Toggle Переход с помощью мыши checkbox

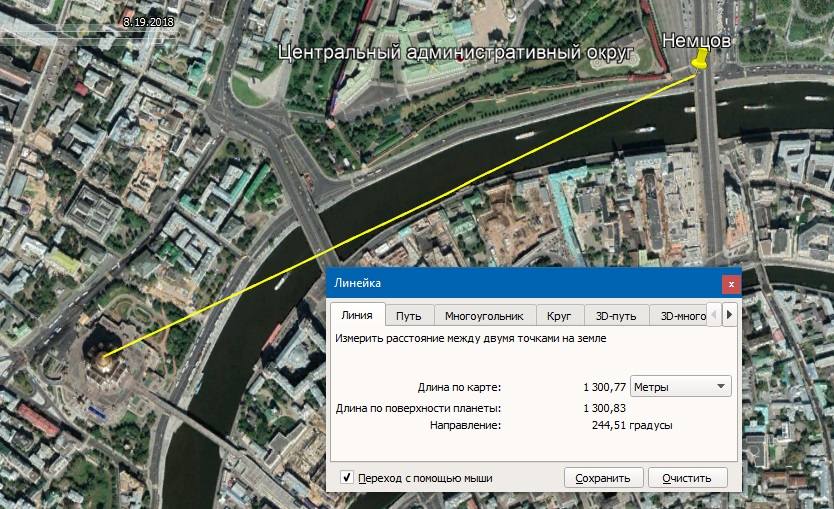(347, 477)
